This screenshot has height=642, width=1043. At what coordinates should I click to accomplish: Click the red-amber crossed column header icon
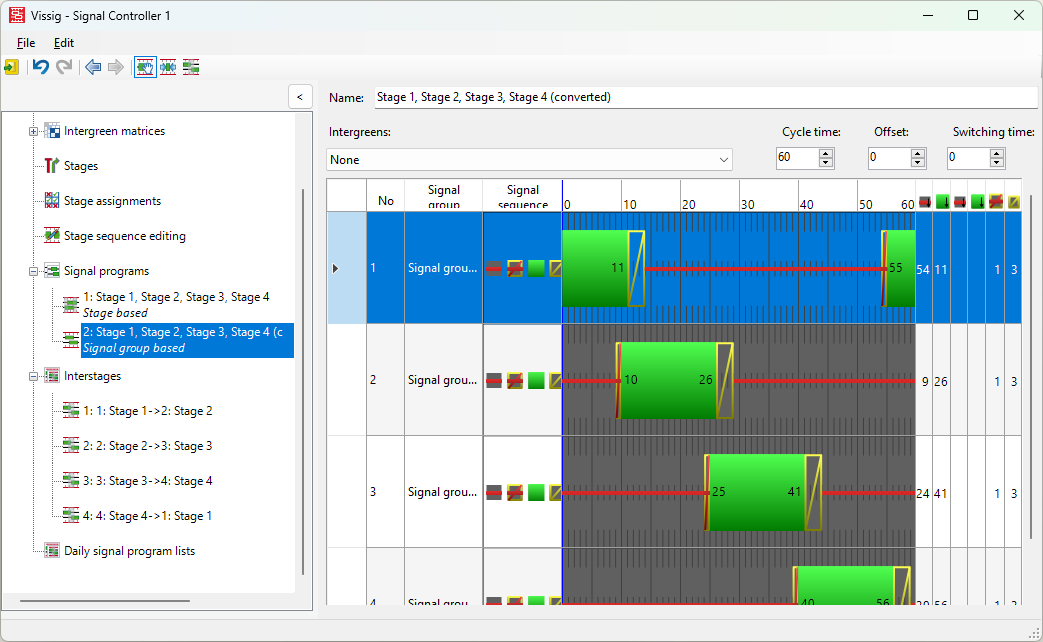pos(996,202)
